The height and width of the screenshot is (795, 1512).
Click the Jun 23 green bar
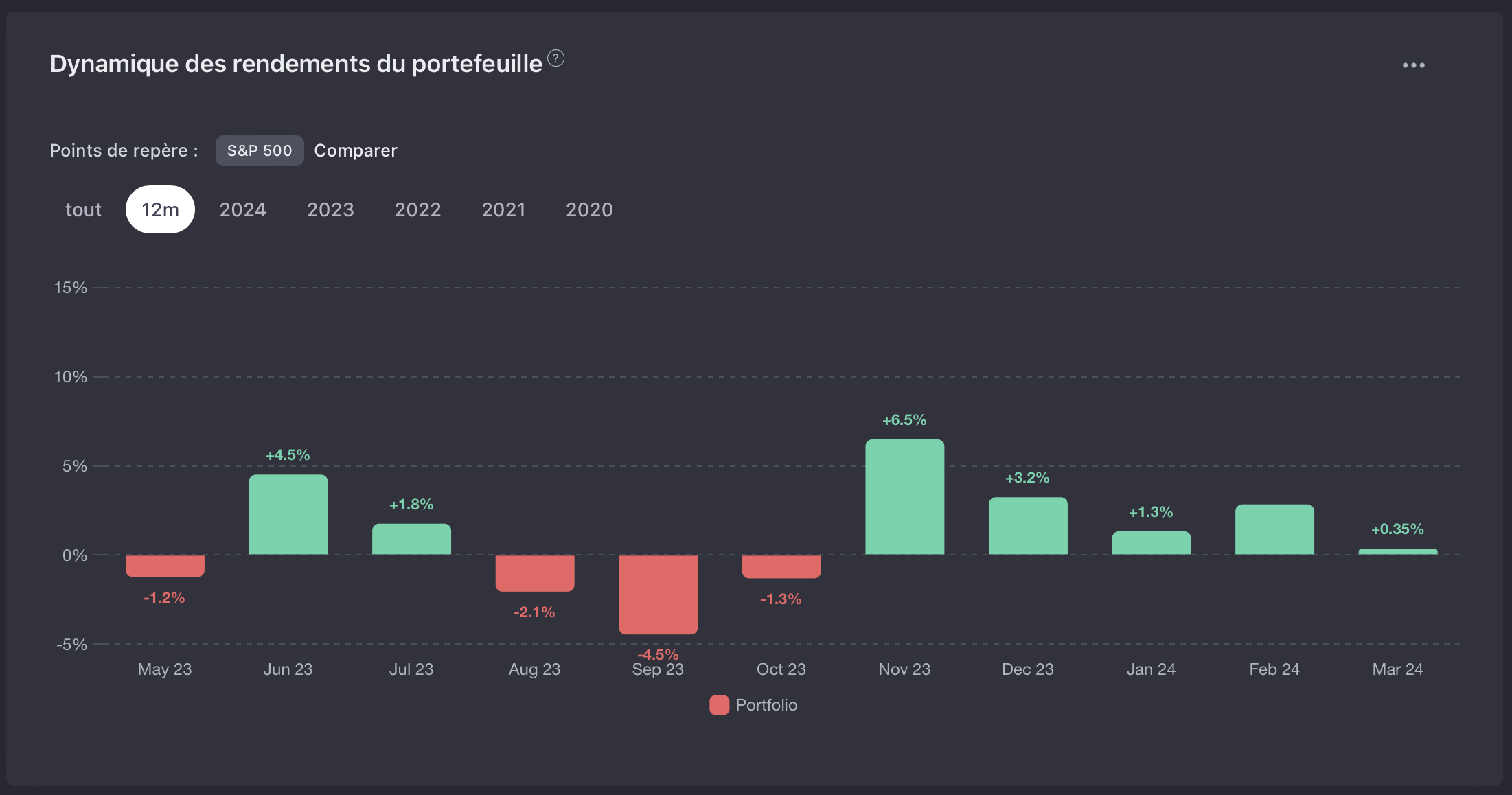pyautogui.click(x=288, y=515)
